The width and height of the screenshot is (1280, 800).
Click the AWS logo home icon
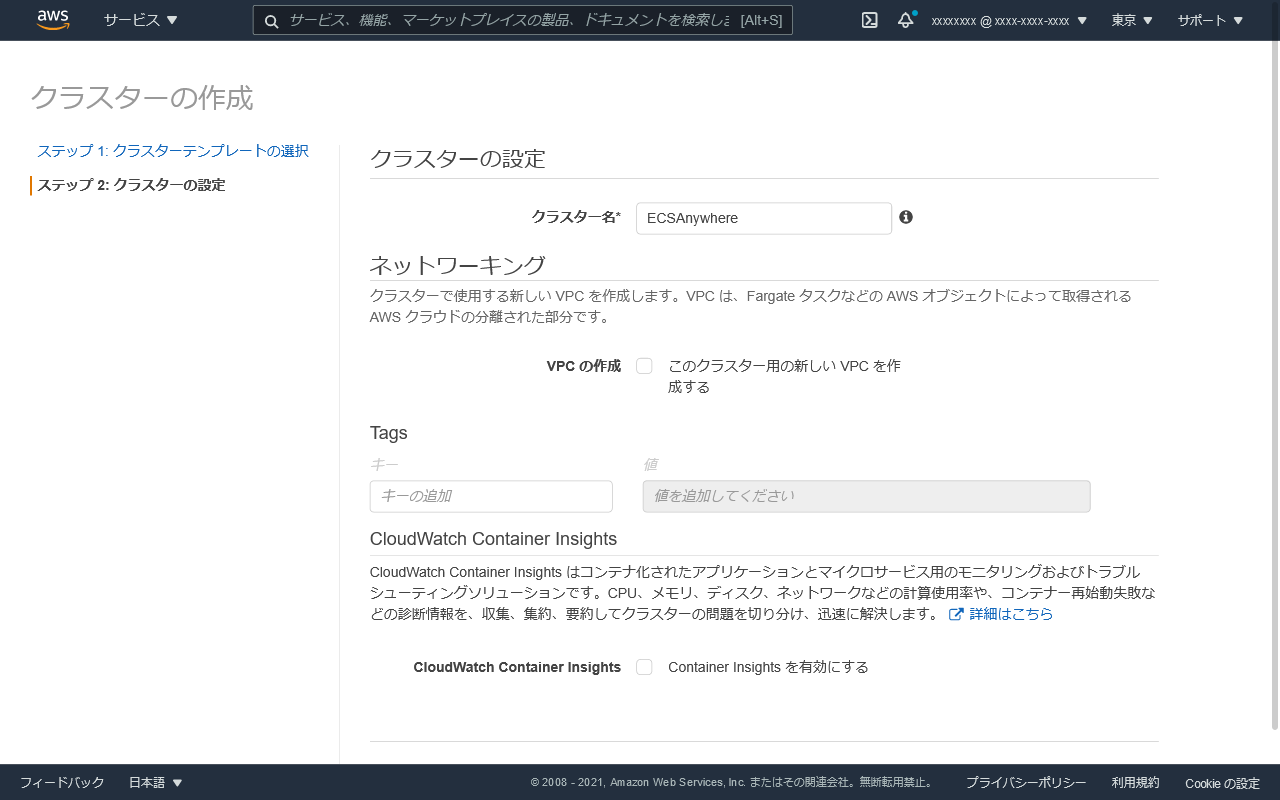tap(52, 20)
